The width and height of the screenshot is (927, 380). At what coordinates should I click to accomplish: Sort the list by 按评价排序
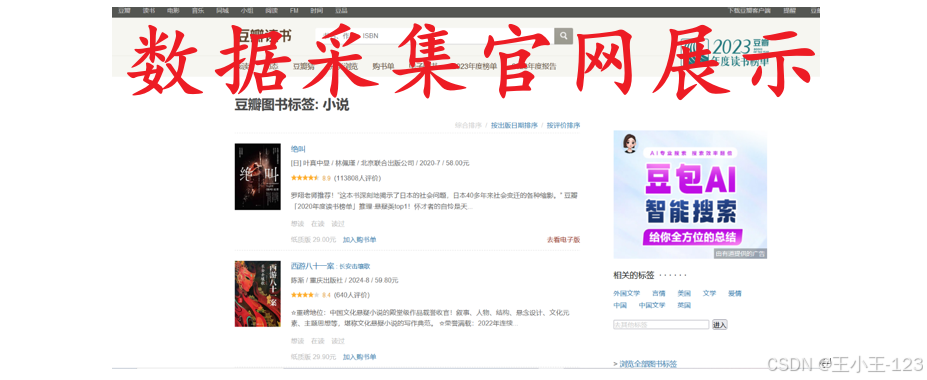563,125
